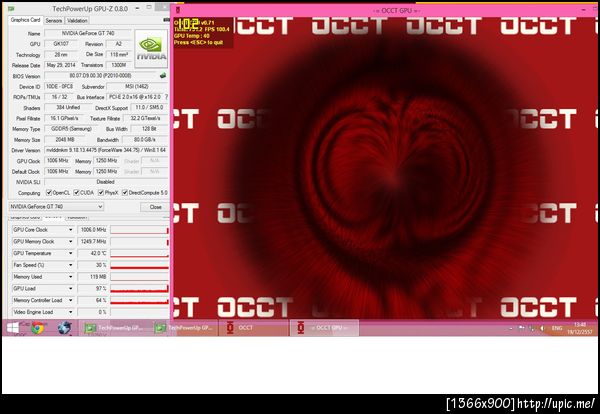This screenshot has width=600, height=414.
Task: Open the Action Center flag icon
Action: coord(521,328)
